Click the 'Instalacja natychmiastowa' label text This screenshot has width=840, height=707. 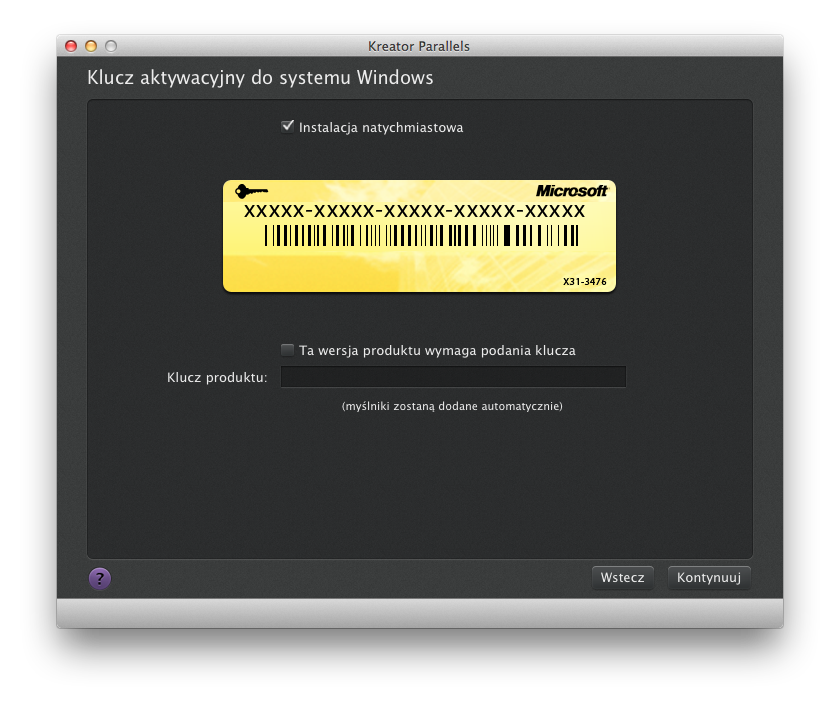pos(381,128)
